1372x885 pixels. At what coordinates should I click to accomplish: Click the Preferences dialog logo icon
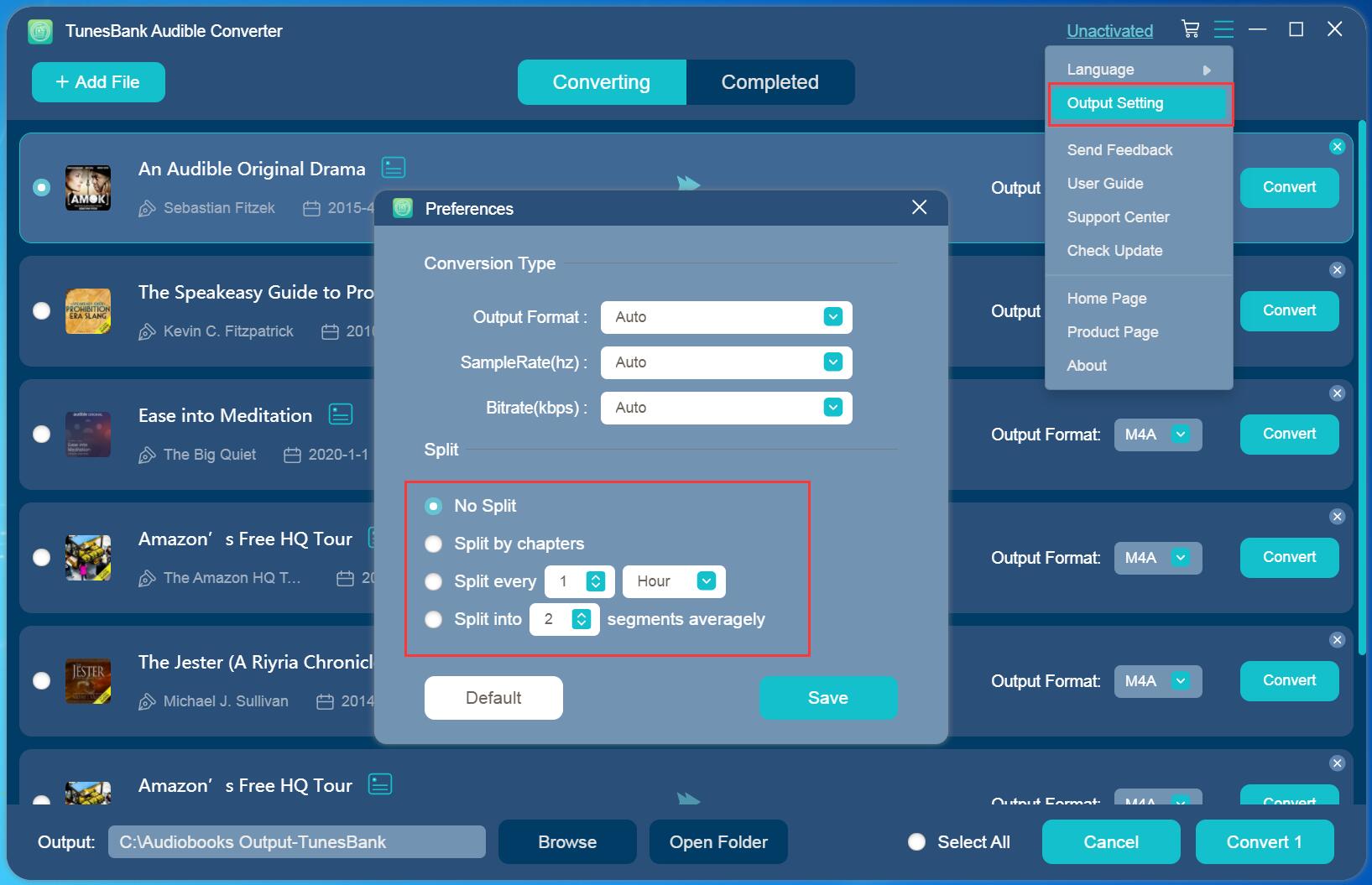[403, 208]
